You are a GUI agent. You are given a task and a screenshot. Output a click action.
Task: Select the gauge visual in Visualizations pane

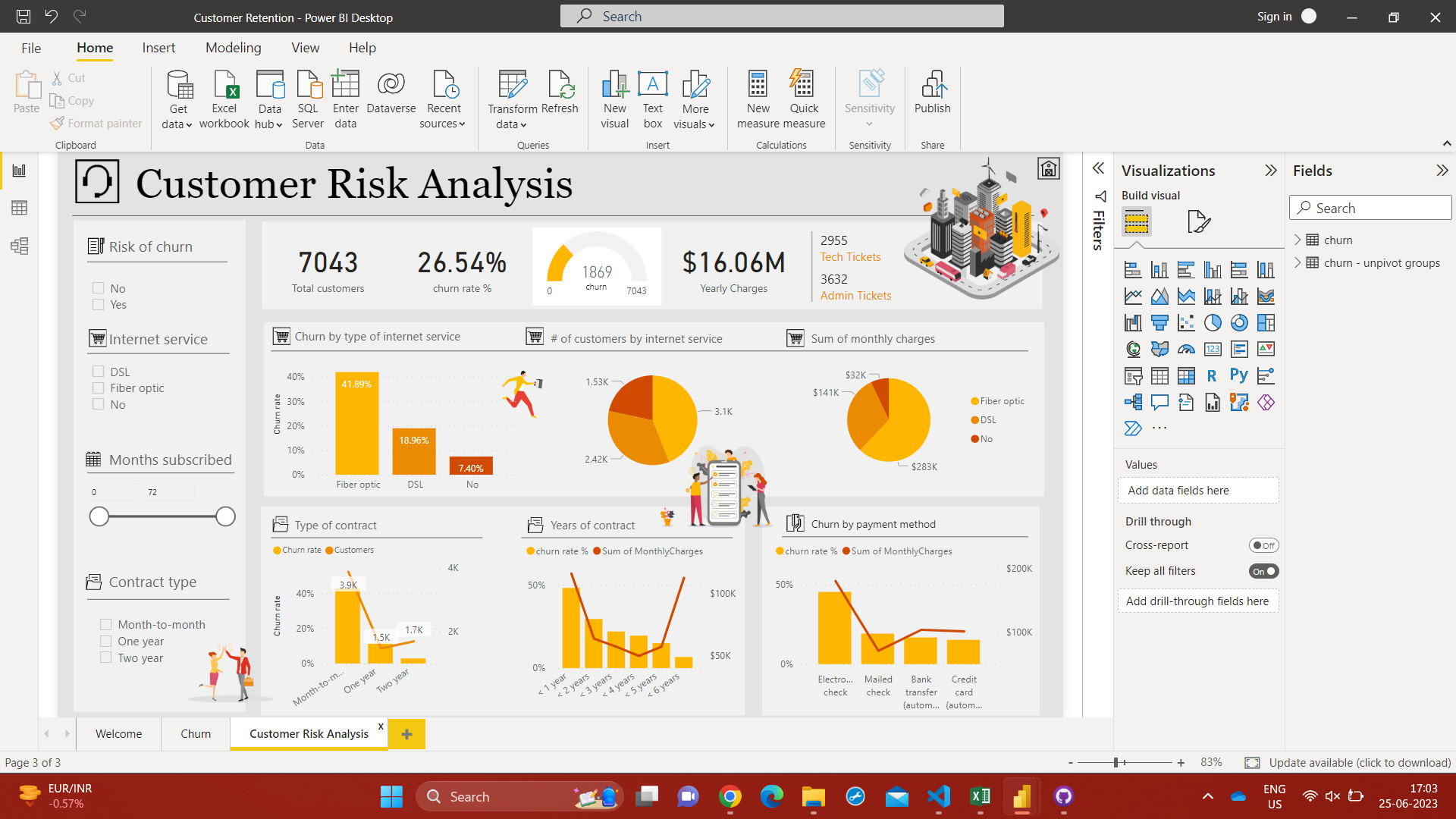(1186, 349)
